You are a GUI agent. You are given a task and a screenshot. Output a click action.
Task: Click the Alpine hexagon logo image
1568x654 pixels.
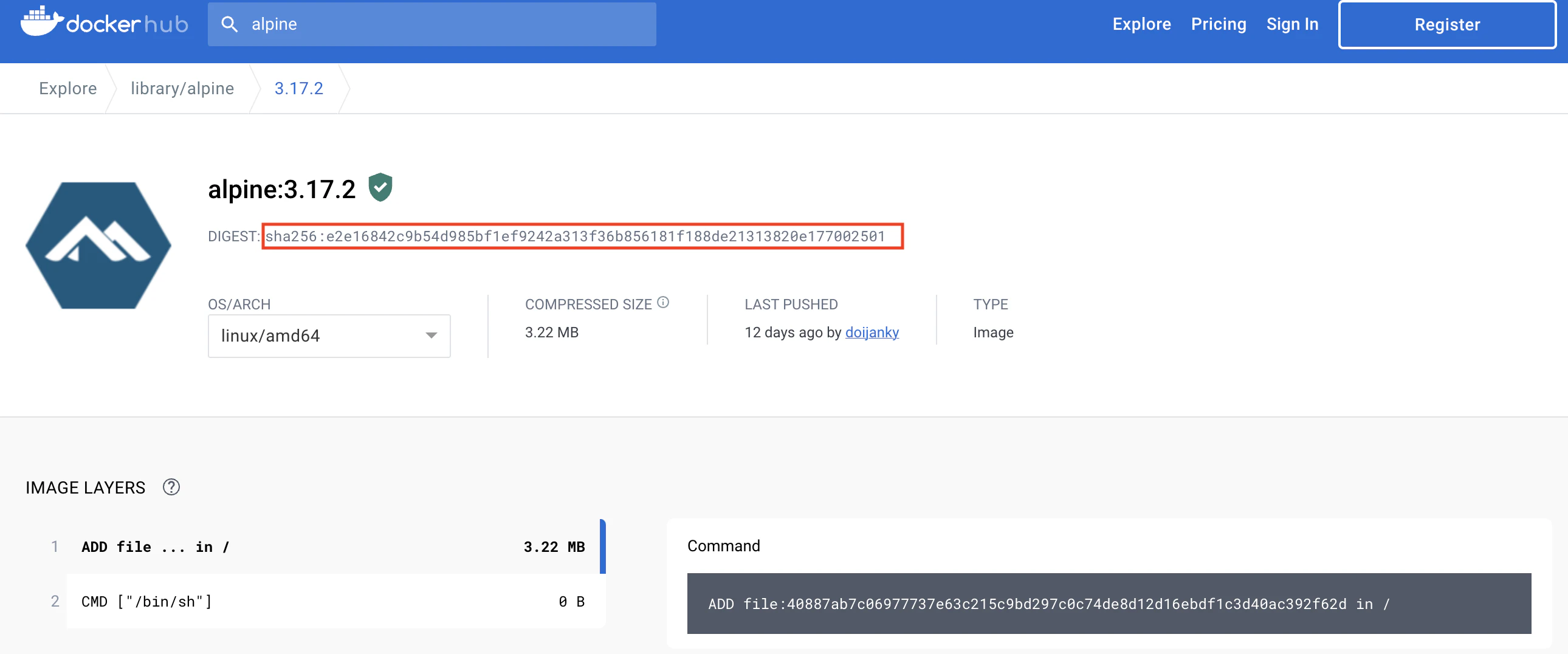pyautogui.click(x=98, y=245)
